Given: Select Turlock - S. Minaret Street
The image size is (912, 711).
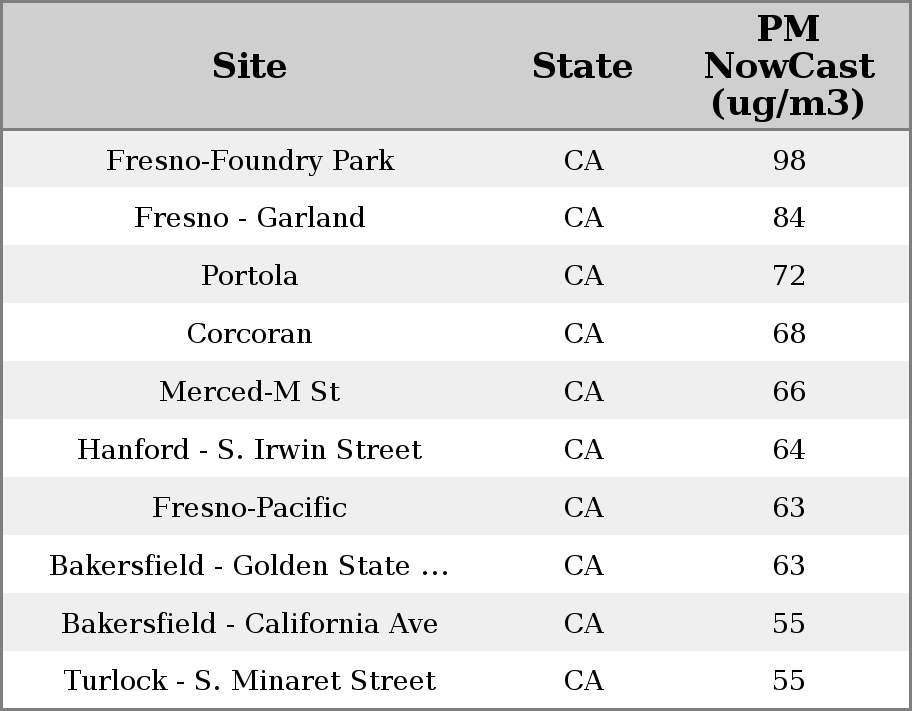Looking at the screenshot, I should [x=250, y=681].
